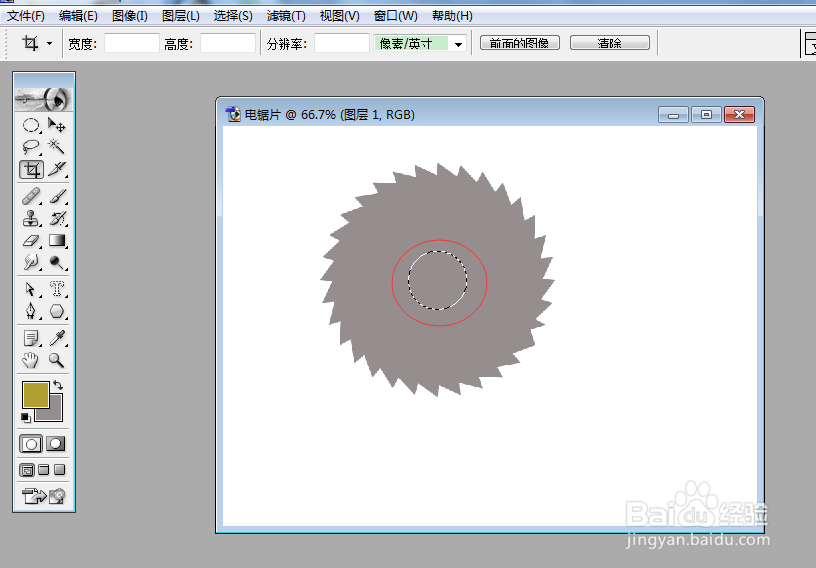The height and width of the screenshot is (568, 816).
Task: Click the title text 电锯片 @ 66.7%
Action: 290,115
